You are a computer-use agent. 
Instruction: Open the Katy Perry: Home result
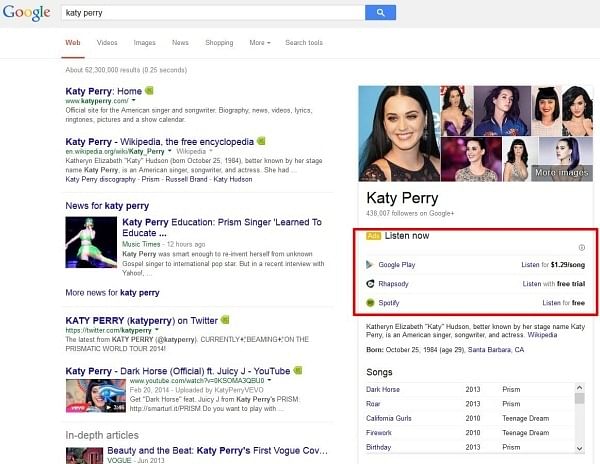[104, 91]
